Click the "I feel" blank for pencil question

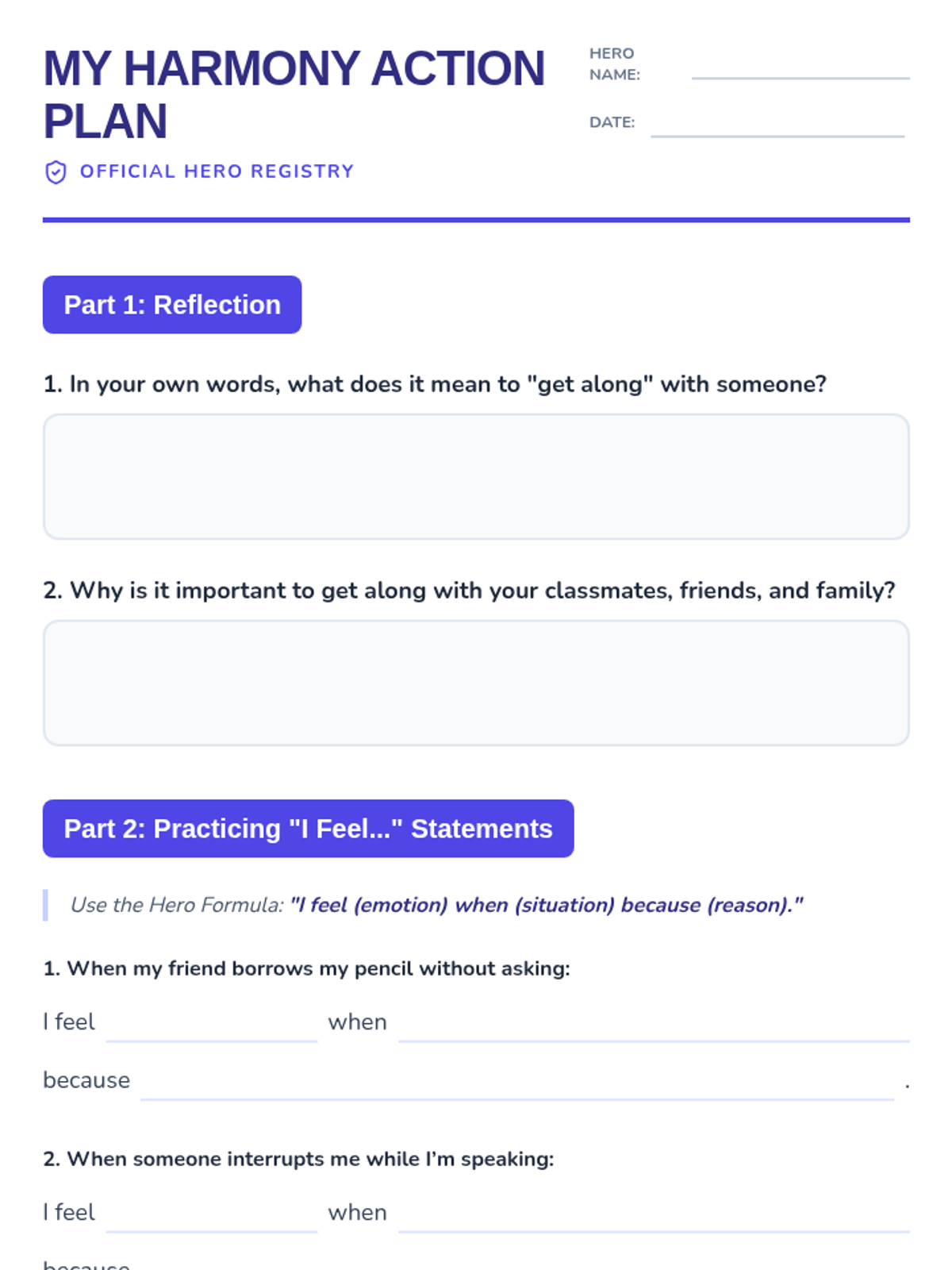tap(212, 1024)
